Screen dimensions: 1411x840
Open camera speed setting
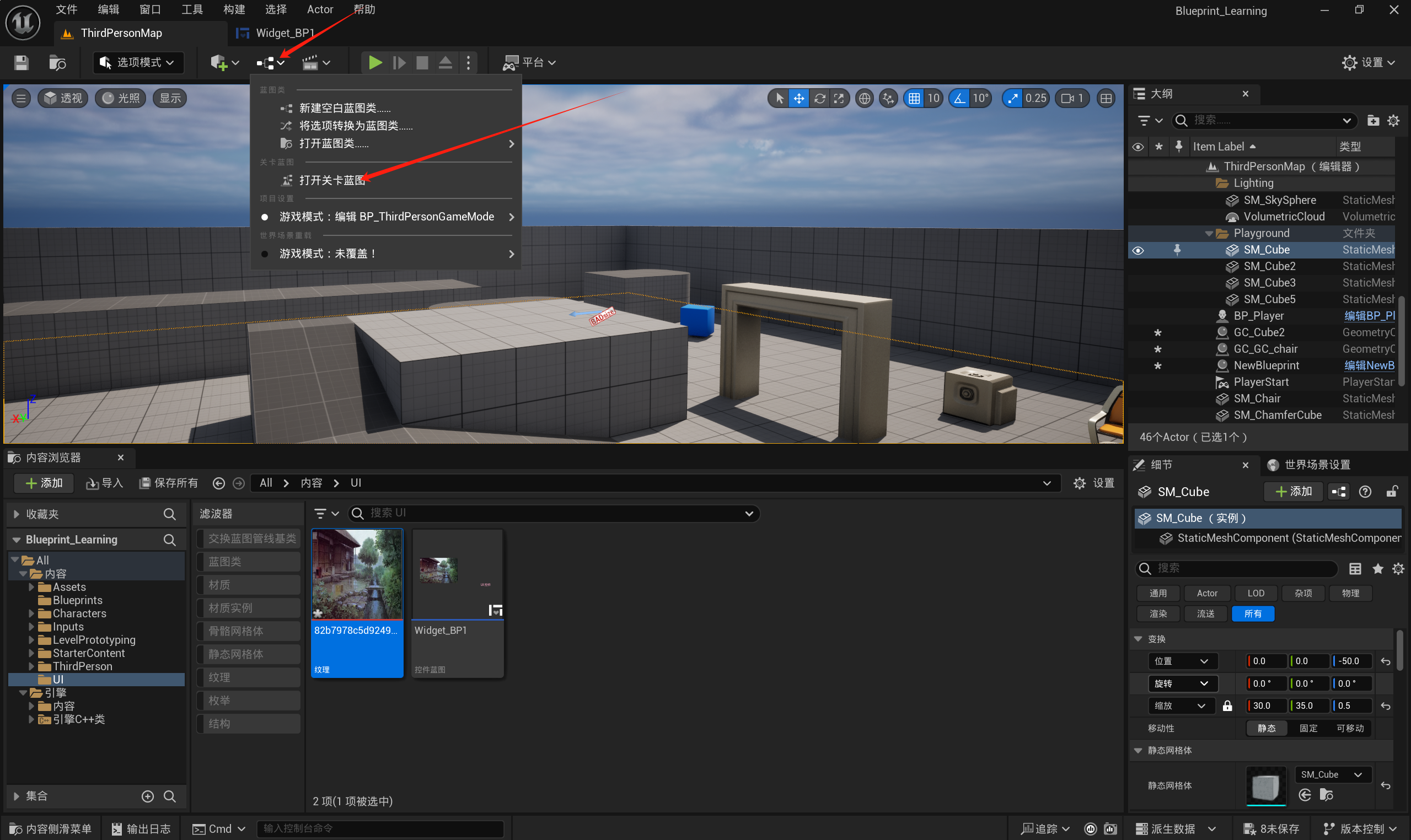point(1072,99)
